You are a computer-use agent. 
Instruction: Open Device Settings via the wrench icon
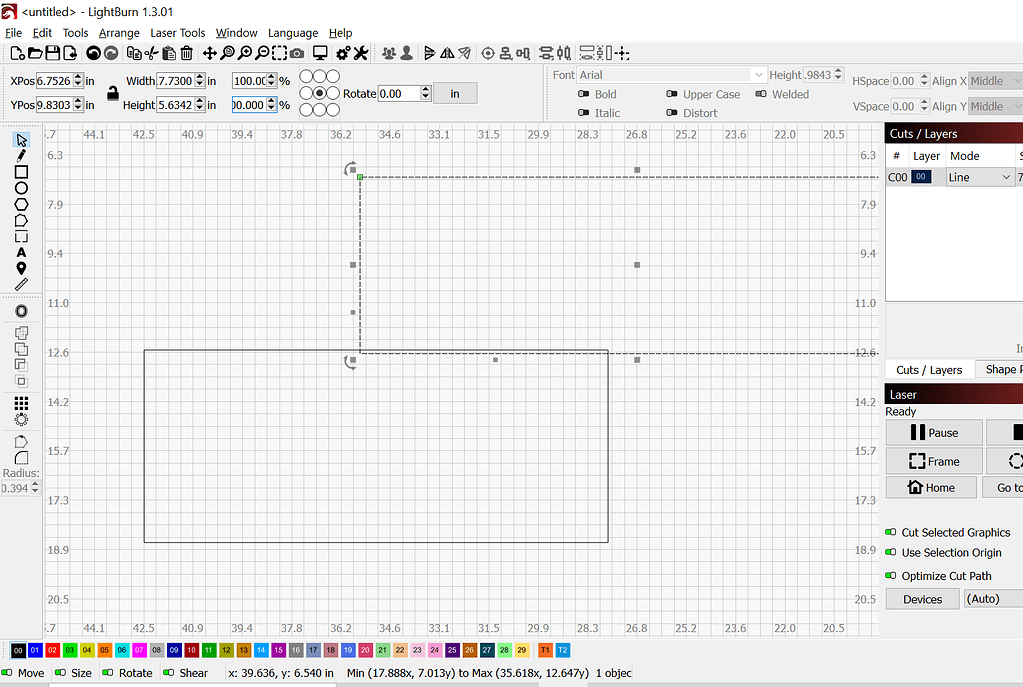pos(359,52)
